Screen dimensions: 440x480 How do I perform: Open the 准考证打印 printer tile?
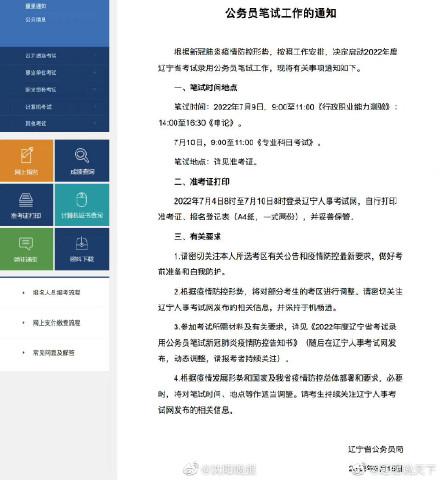click(26, 205)
